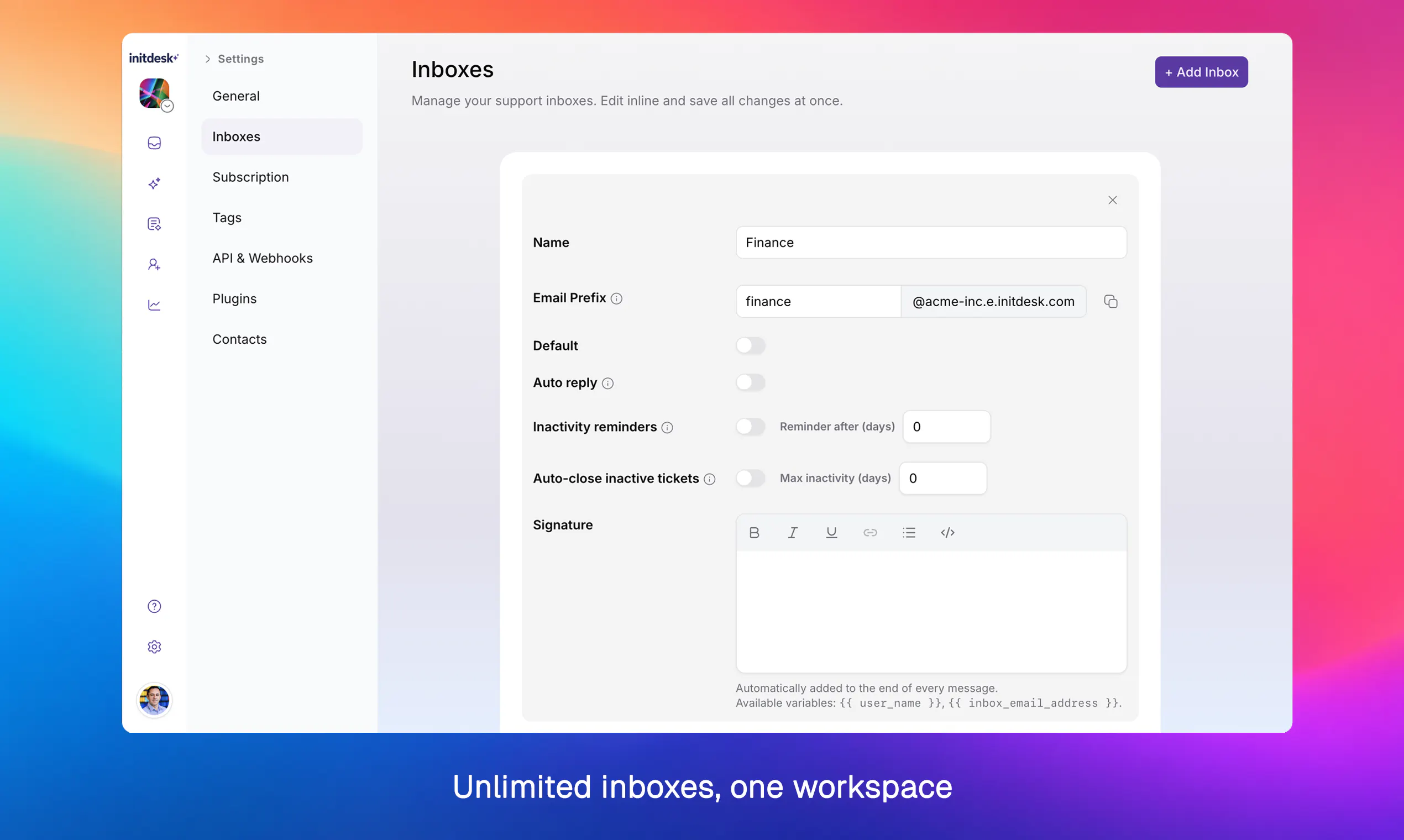Apply underline in signature editor
Image resolution: width=1404 pixels, height=840 pixels.
click(831, 532)
